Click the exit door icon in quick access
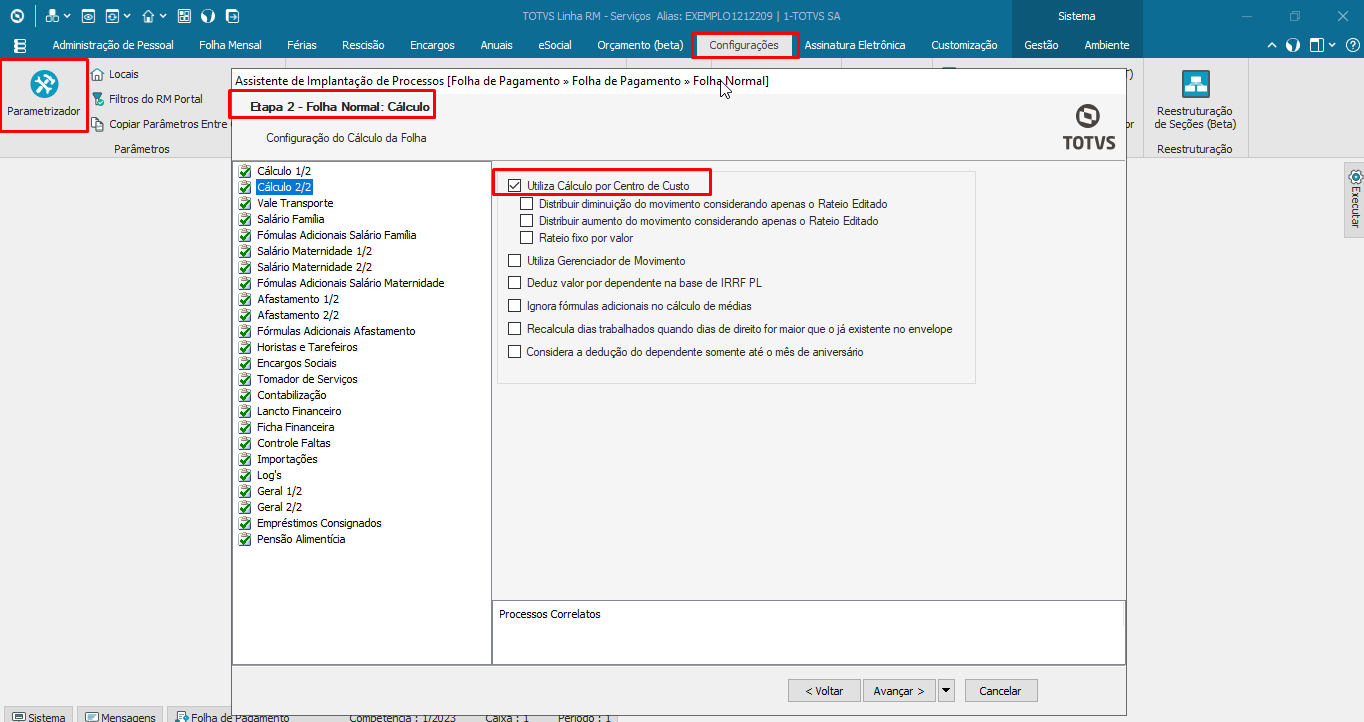 [x=232, y=16]
